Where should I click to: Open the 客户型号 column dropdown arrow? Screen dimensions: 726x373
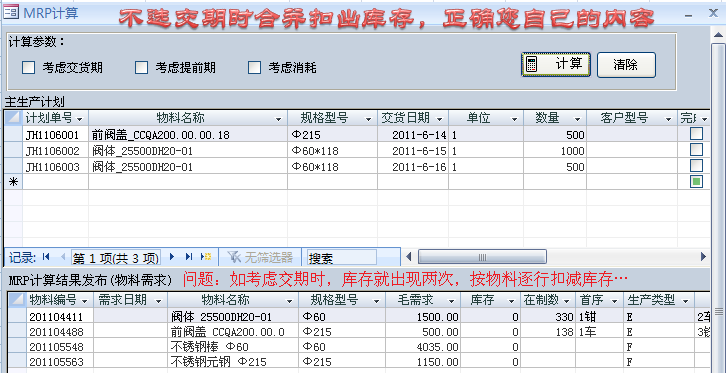point(668,119)
